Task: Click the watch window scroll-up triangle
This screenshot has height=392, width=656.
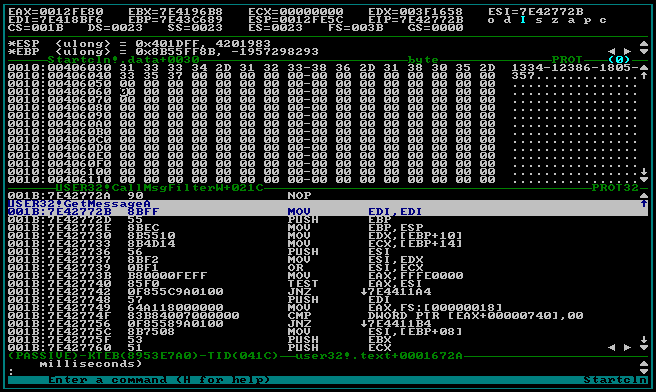Action: (x=644, y=44)
